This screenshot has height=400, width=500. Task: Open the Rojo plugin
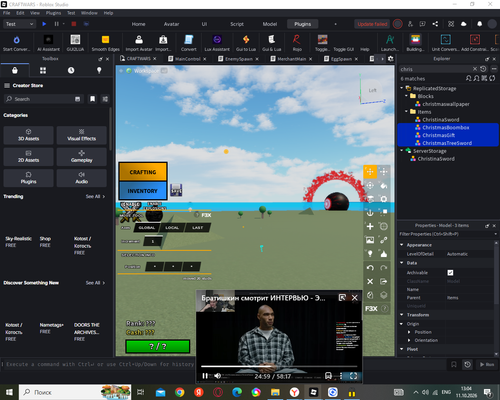click(x=297, y=43)
